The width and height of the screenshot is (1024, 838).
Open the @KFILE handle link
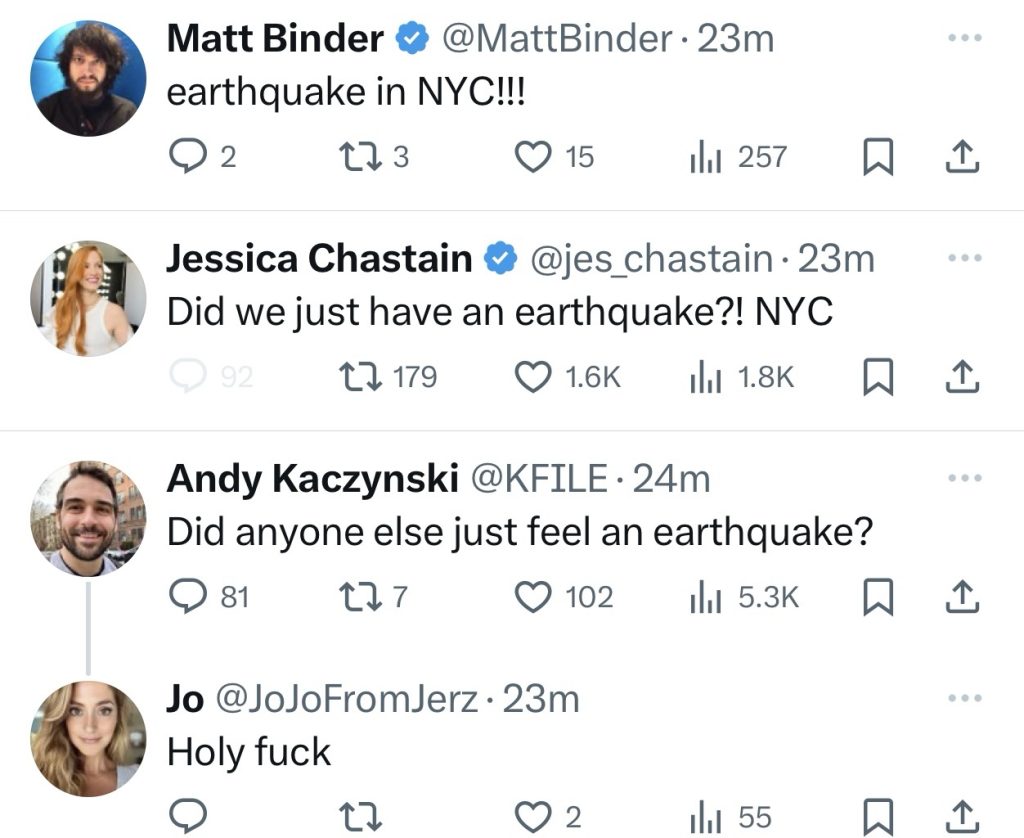[539, 479]
